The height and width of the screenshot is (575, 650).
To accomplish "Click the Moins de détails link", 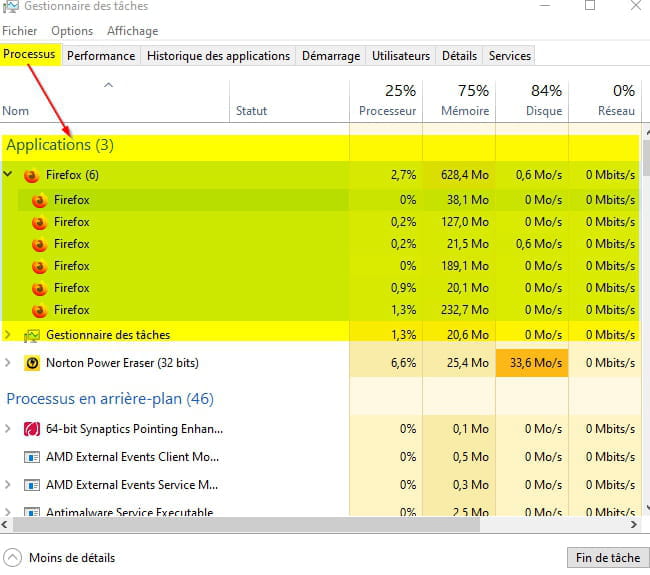I will [x=72, y=558].
